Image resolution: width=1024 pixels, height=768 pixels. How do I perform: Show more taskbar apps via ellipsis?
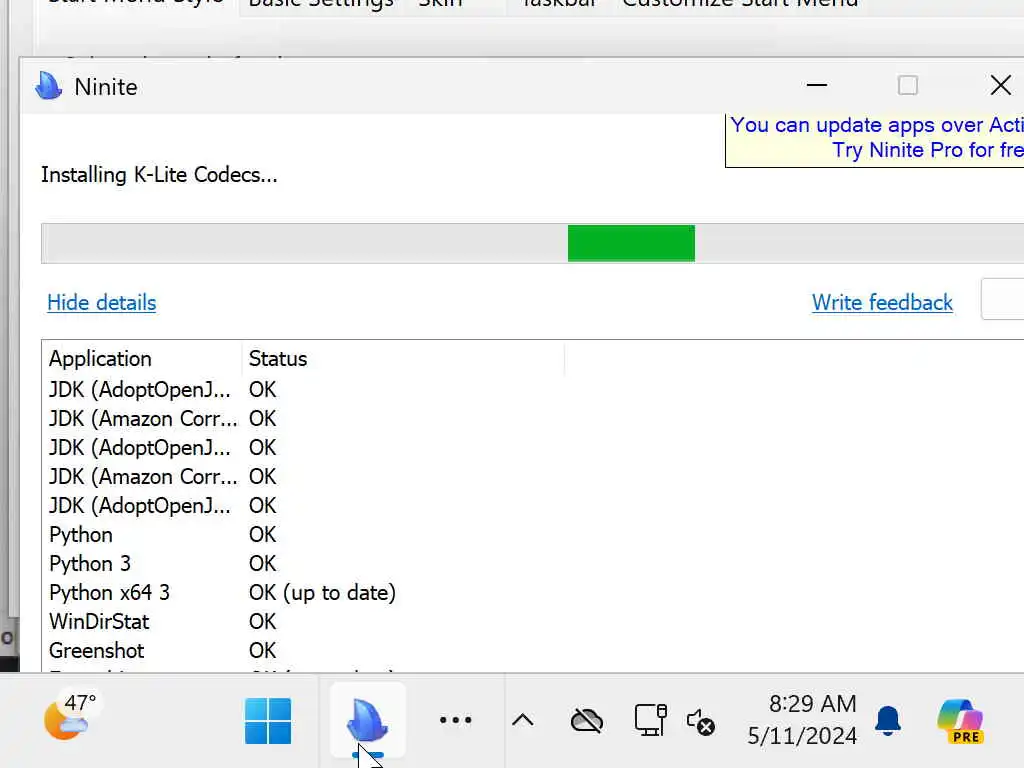point(455,720)
